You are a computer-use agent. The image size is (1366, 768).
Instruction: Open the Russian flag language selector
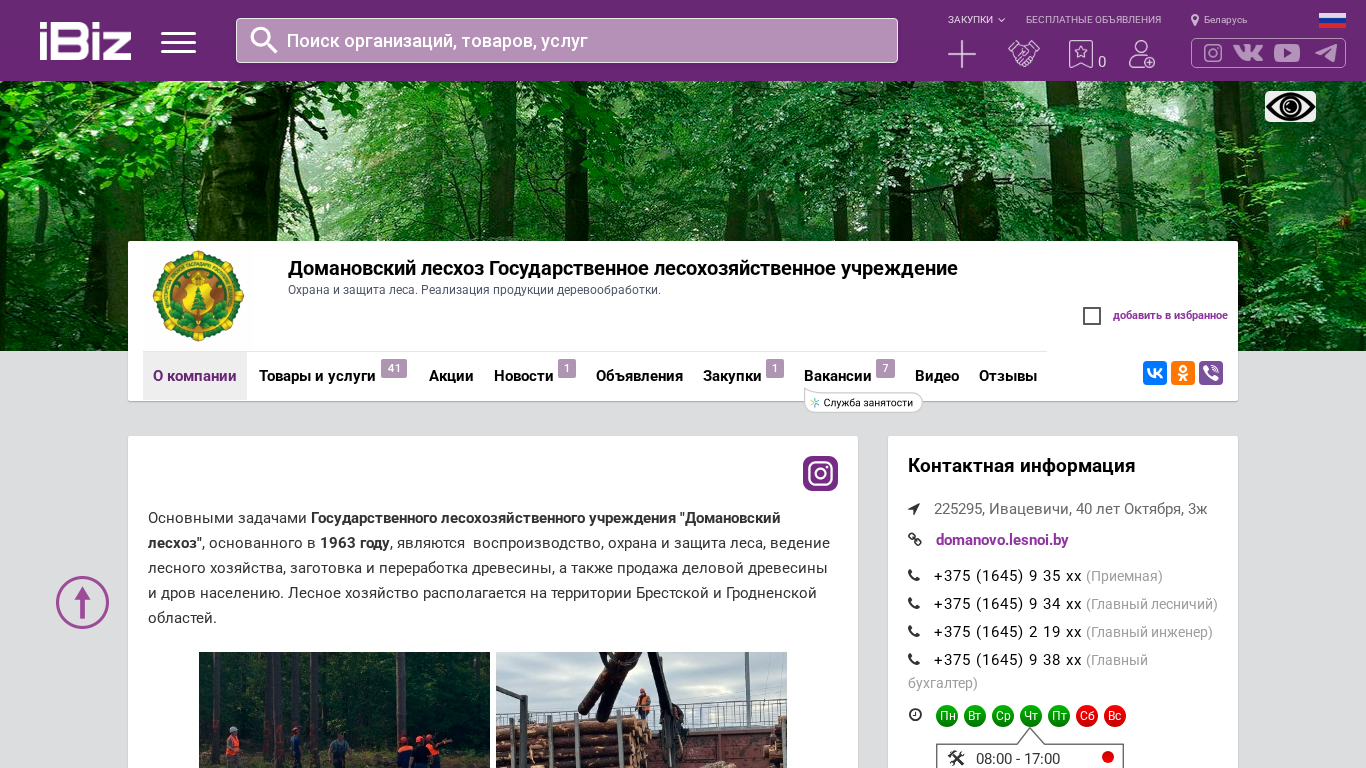[x=1332, y=20]
